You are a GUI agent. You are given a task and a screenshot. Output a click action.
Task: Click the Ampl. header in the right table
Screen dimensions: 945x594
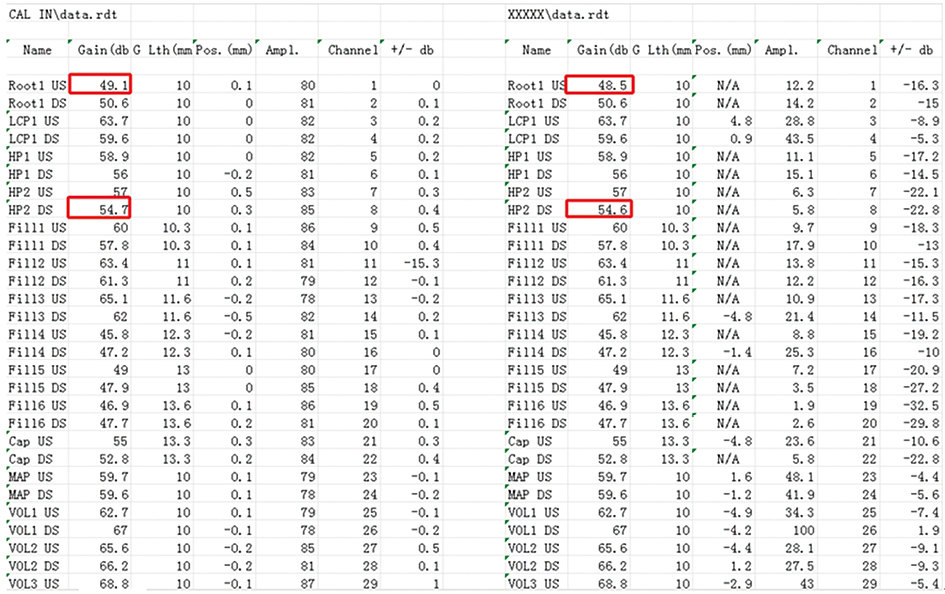pos(783,50)
